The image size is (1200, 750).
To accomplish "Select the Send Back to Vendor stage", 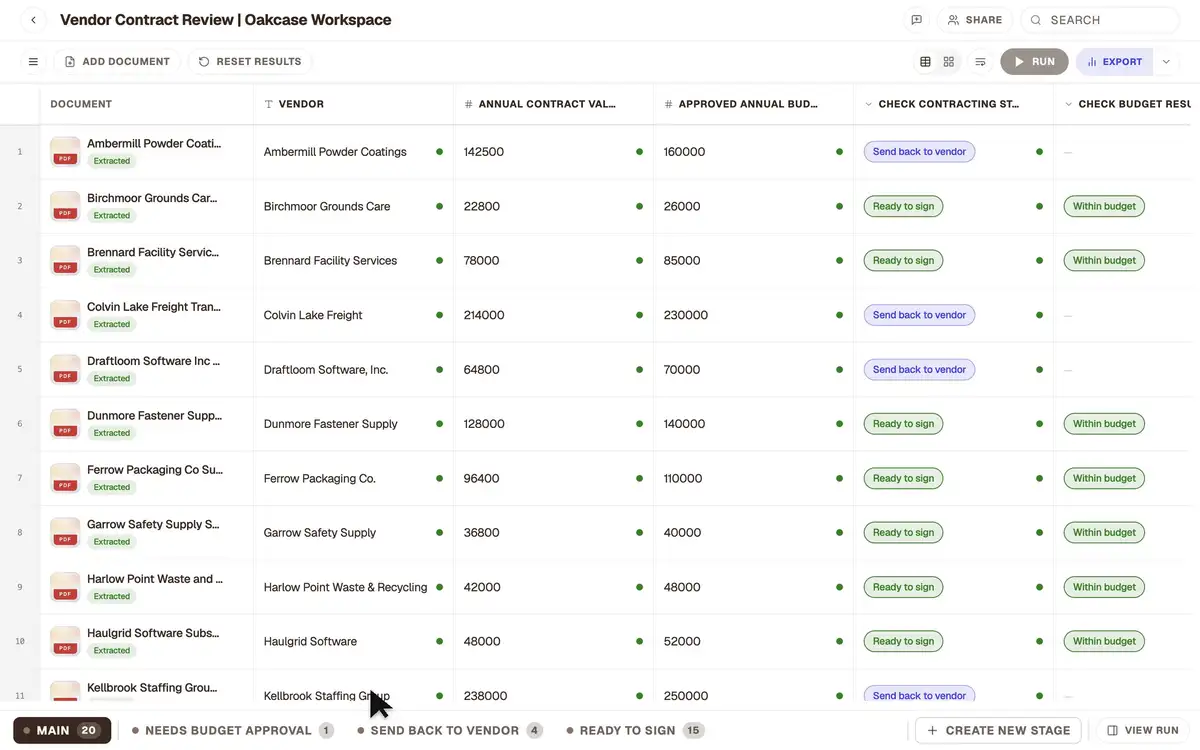I will 449,731.
